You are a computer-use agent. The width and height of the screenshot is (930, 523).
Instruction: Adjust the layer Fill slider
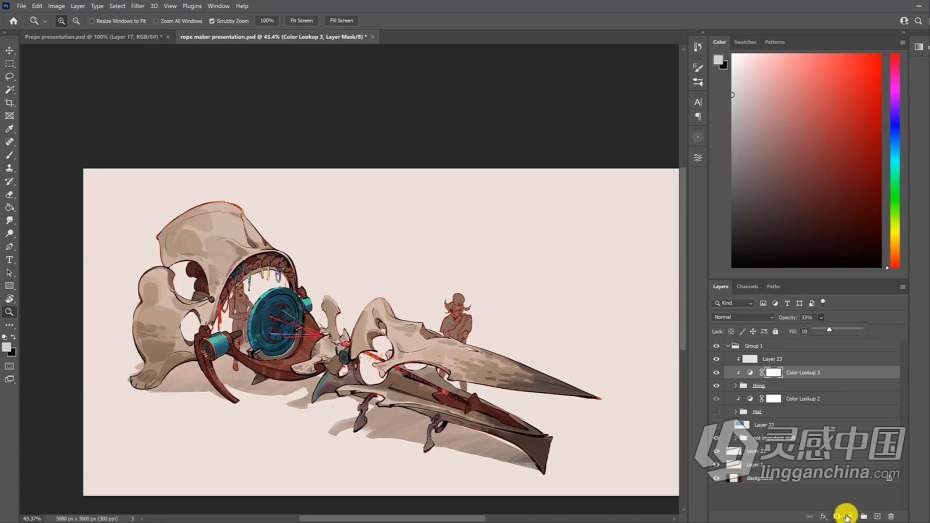(828, 330)
